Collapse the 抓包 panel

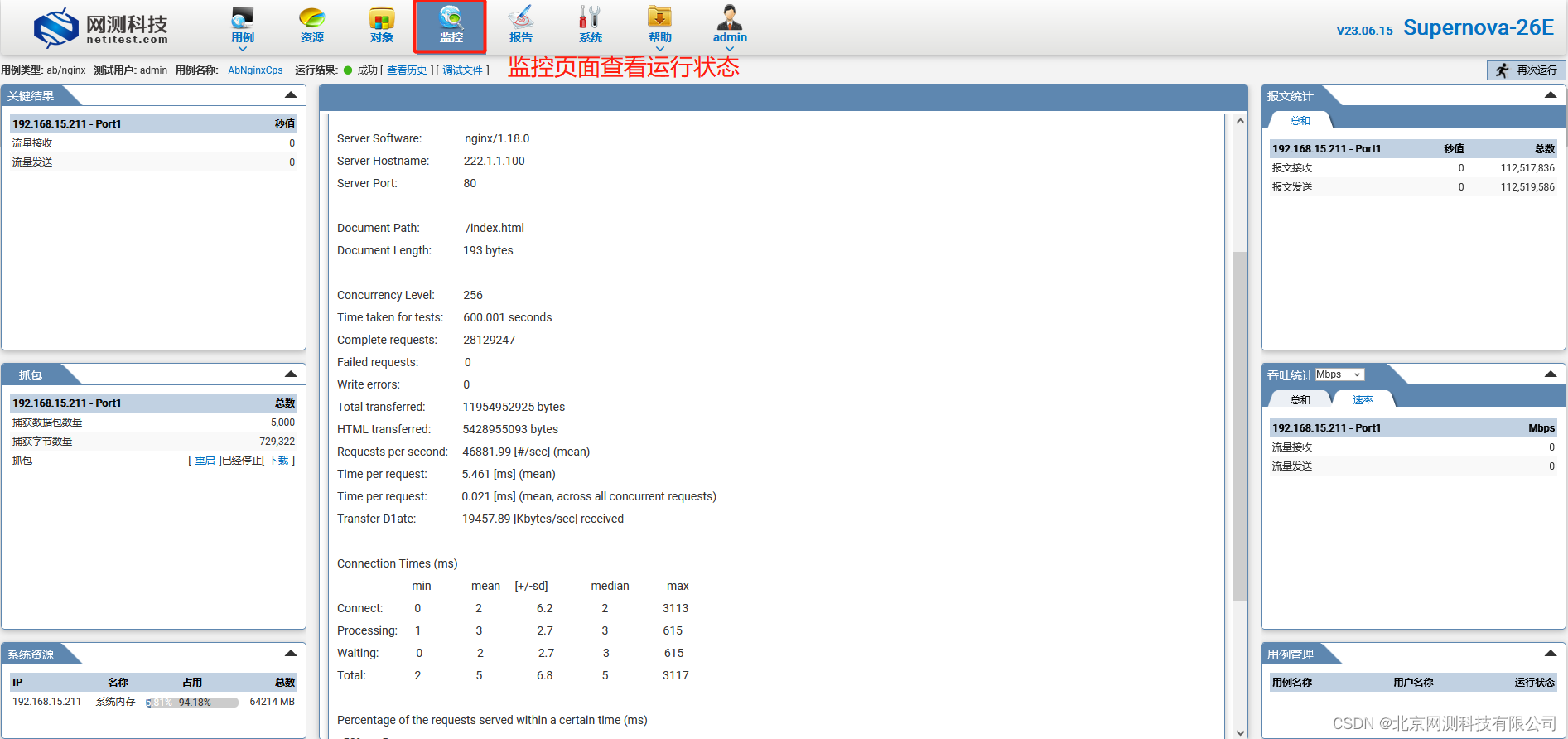click(x=291, y=374)
